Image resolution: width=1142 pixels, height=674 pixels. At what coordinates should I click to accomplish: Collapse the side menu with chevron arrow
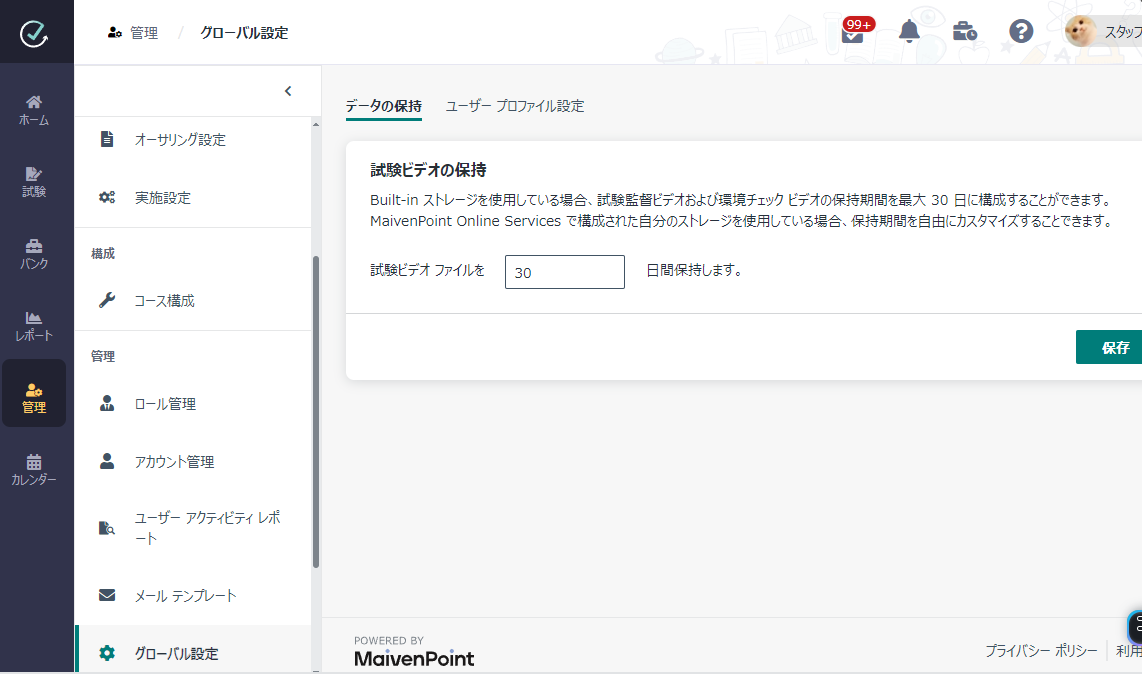288,91
